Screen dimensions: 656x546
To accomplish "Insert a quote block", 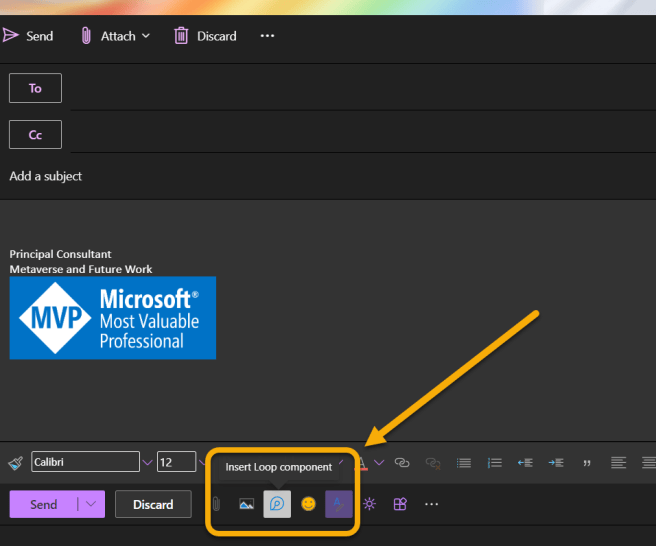I will point(587,463).
